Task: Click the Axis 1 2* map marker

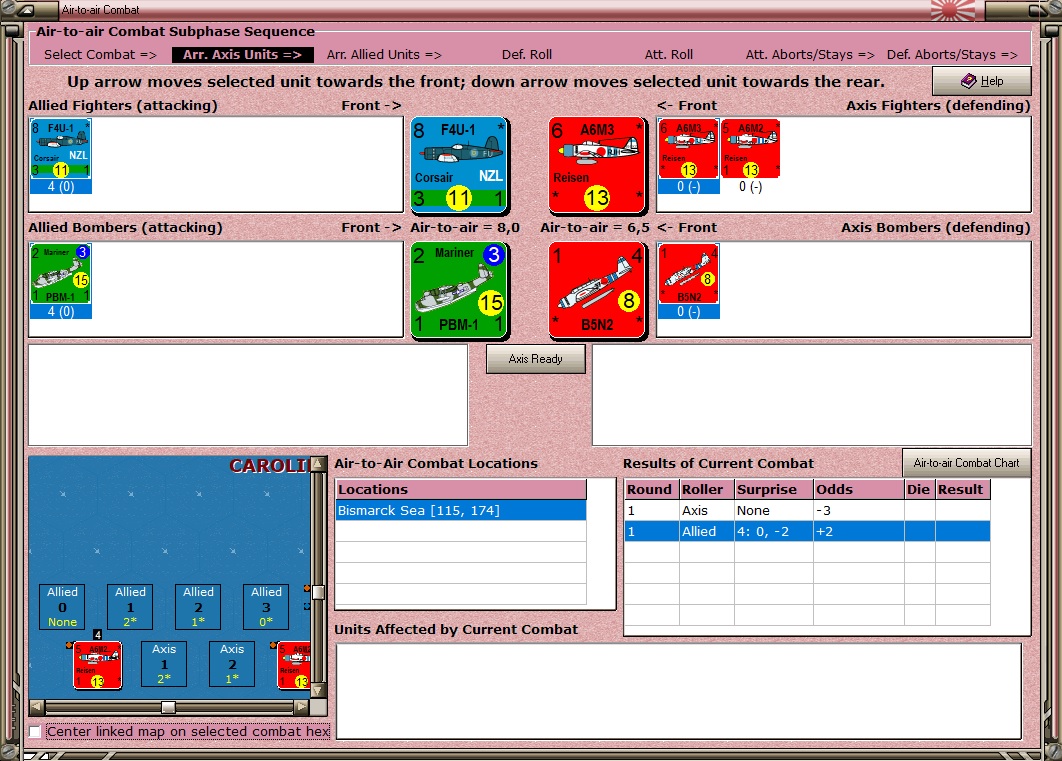Action: pyautogui.click(x=164, y=664)
